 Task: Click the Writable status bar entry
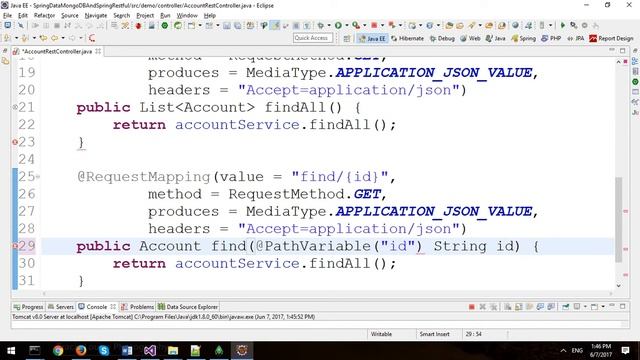(381, 334)
